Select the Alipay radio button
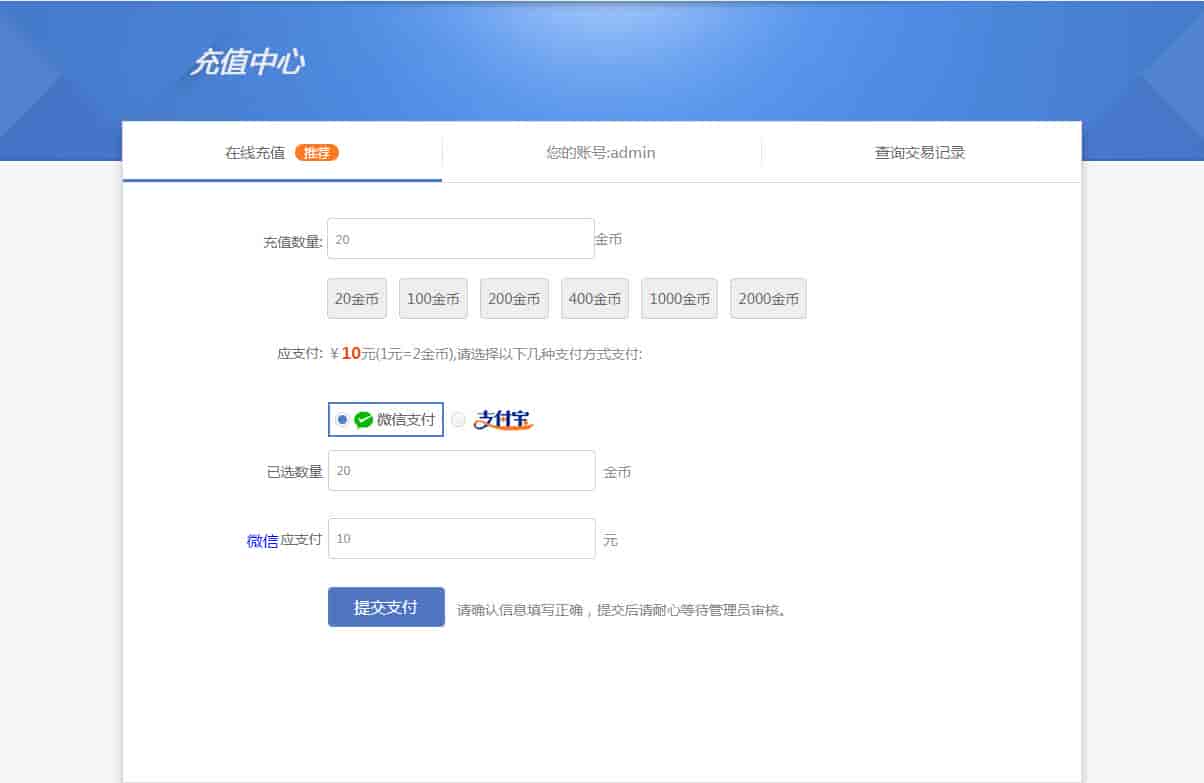Screen dimensions: 1204x783 (x=458, y=420)
